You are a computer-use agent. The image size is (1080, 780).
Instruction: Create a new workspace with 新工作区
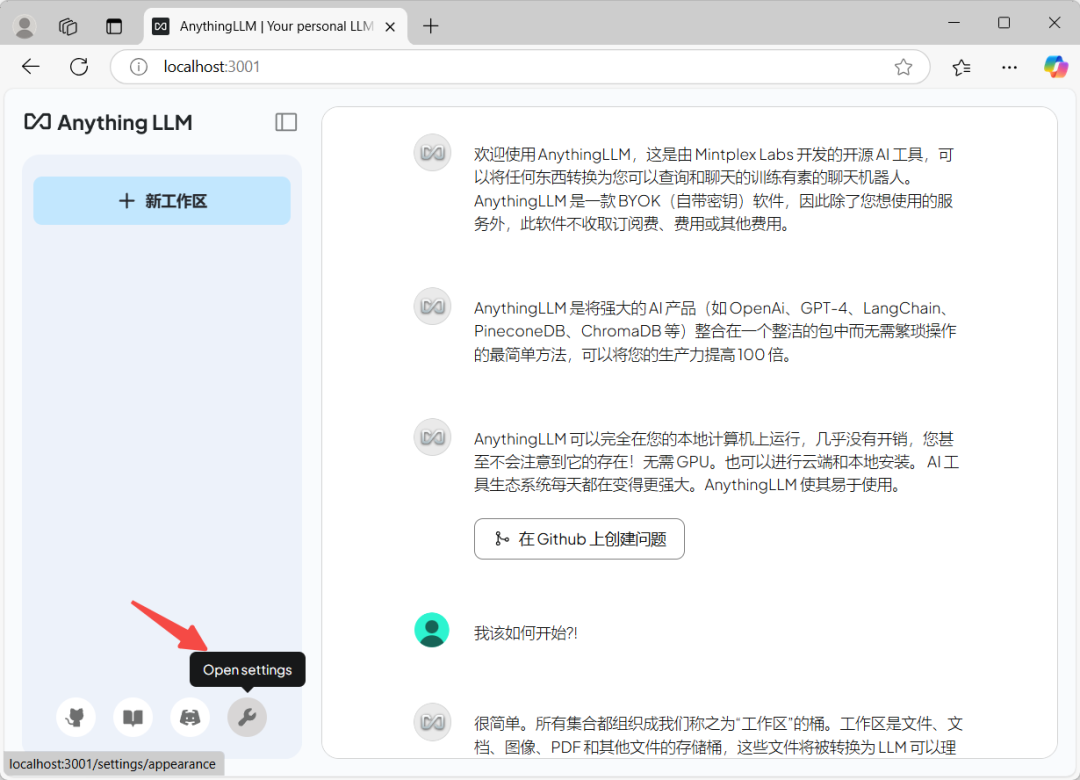pos(162,201)
